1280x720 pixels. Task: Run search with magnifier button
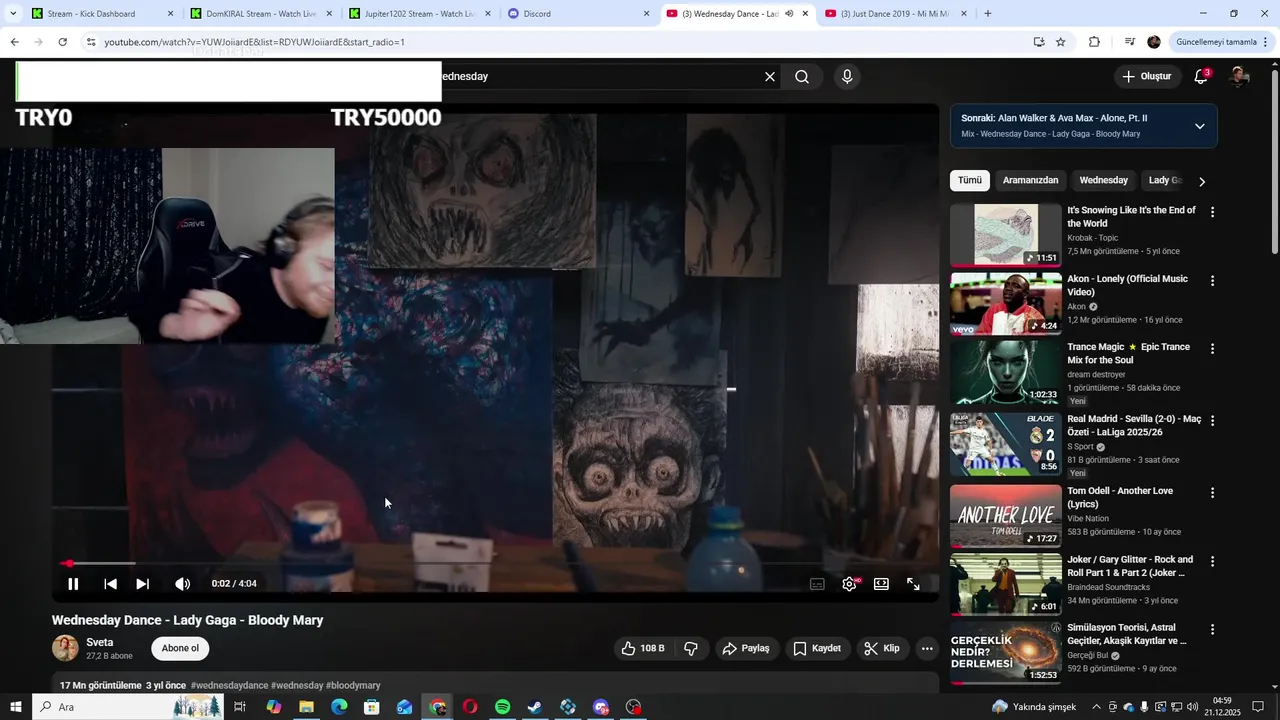(802, 77)
